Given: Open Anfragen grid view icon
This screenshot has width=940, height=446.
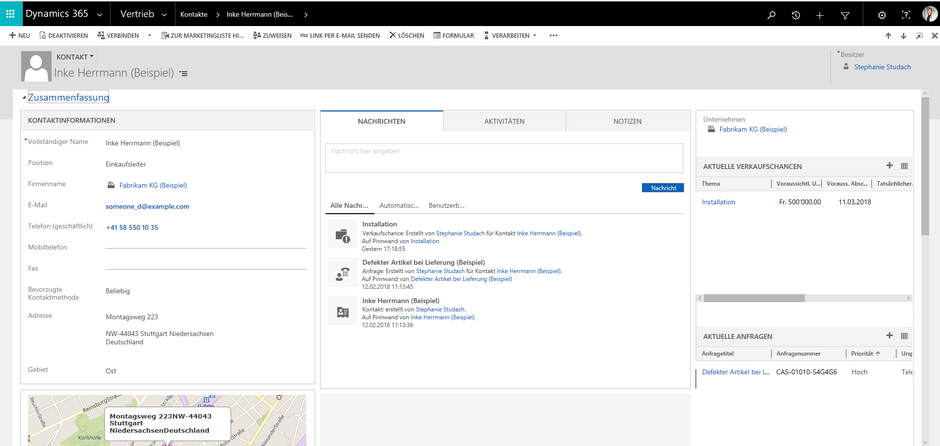Looking at the screenshot, I should (905, 336).
